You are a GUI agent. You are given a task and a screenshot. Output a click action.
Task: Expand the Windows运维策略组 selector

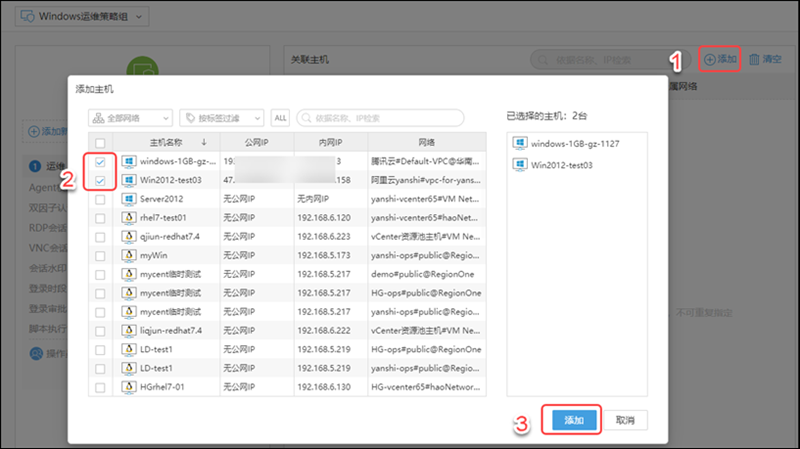coord(82,16)
